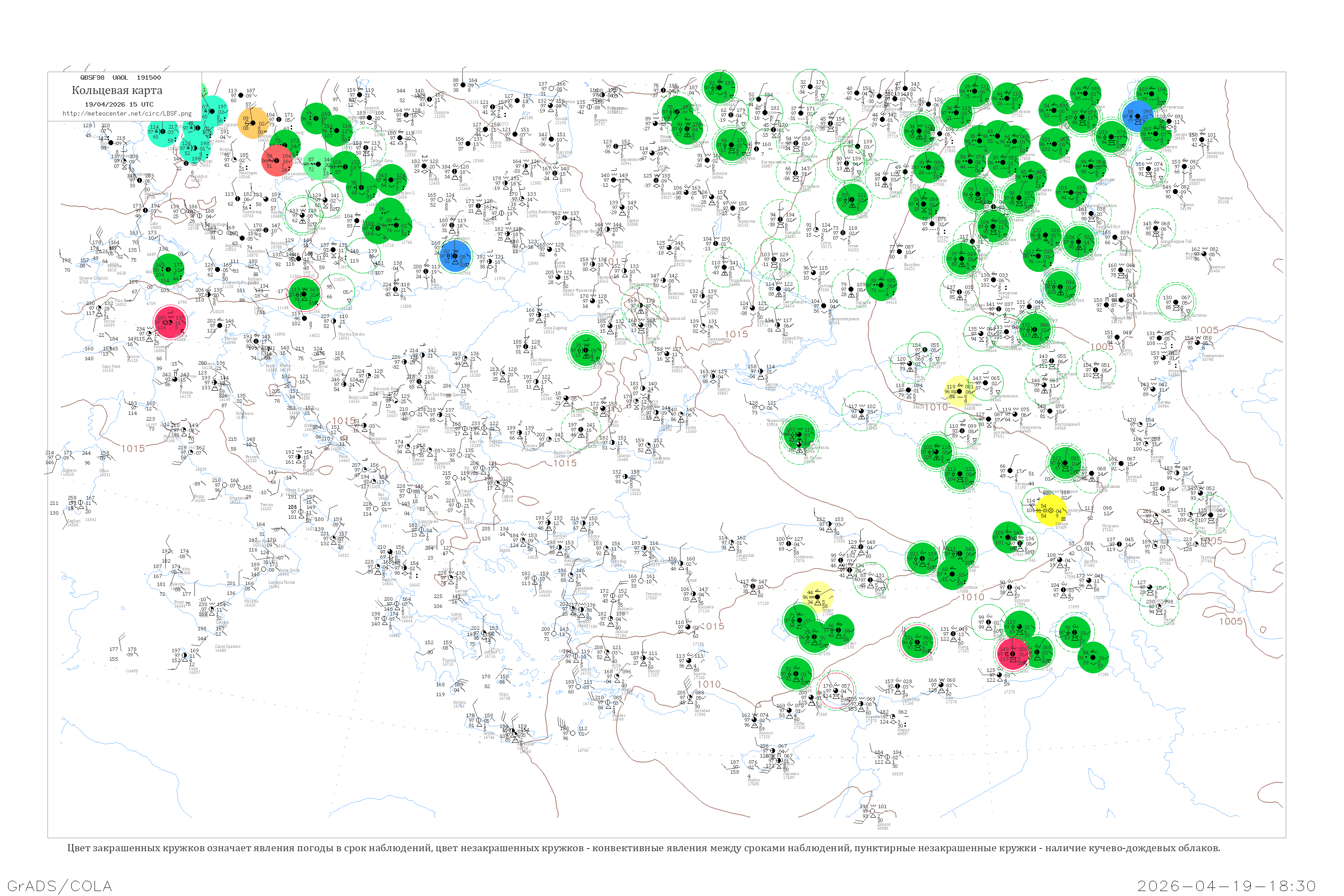Viewport: 1344px width, 896px height.
Task: Click the Russian legend caption below the map
Action: point(643,848)
